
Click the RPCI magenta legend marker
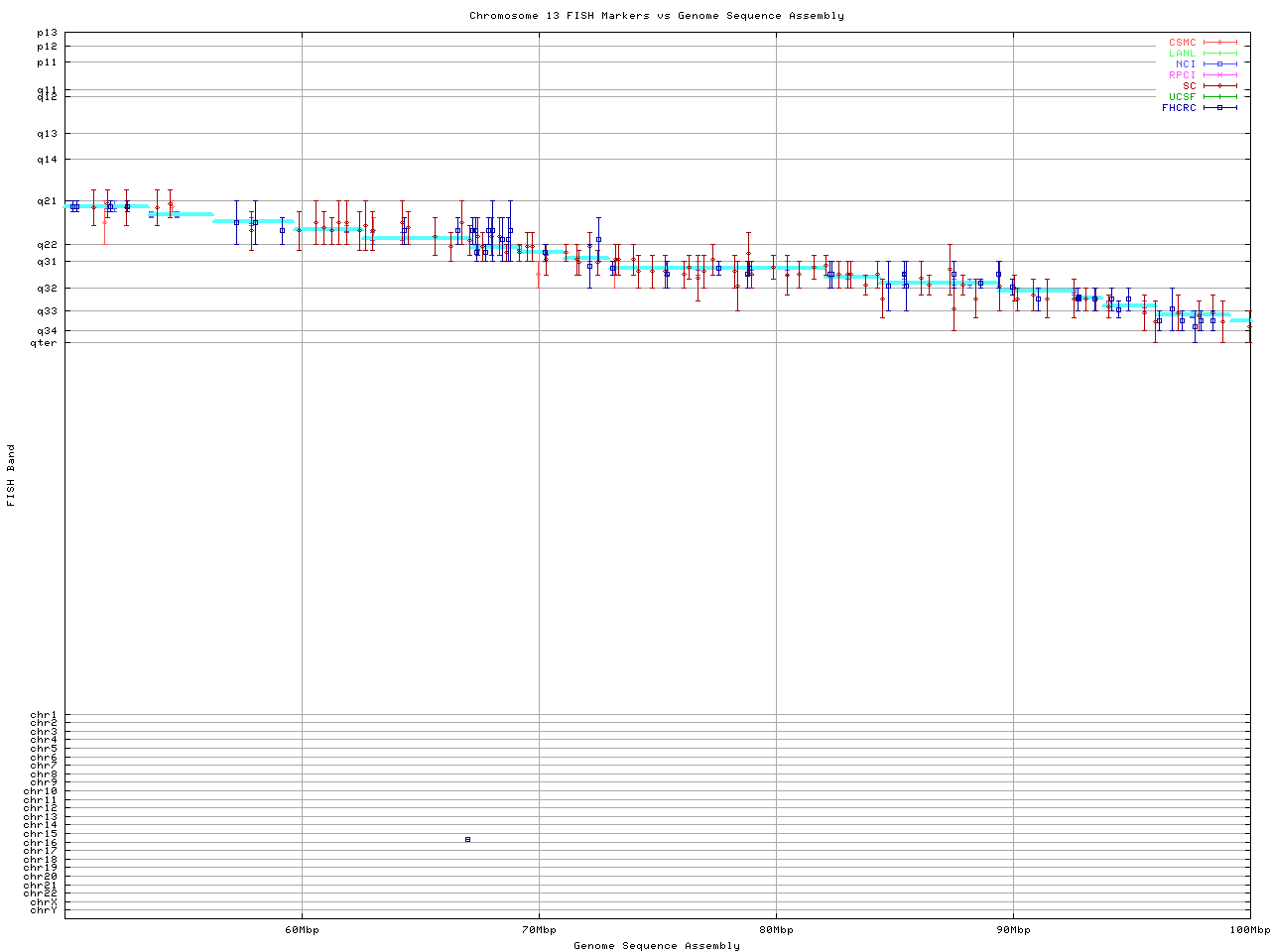tap(1219, 75)
